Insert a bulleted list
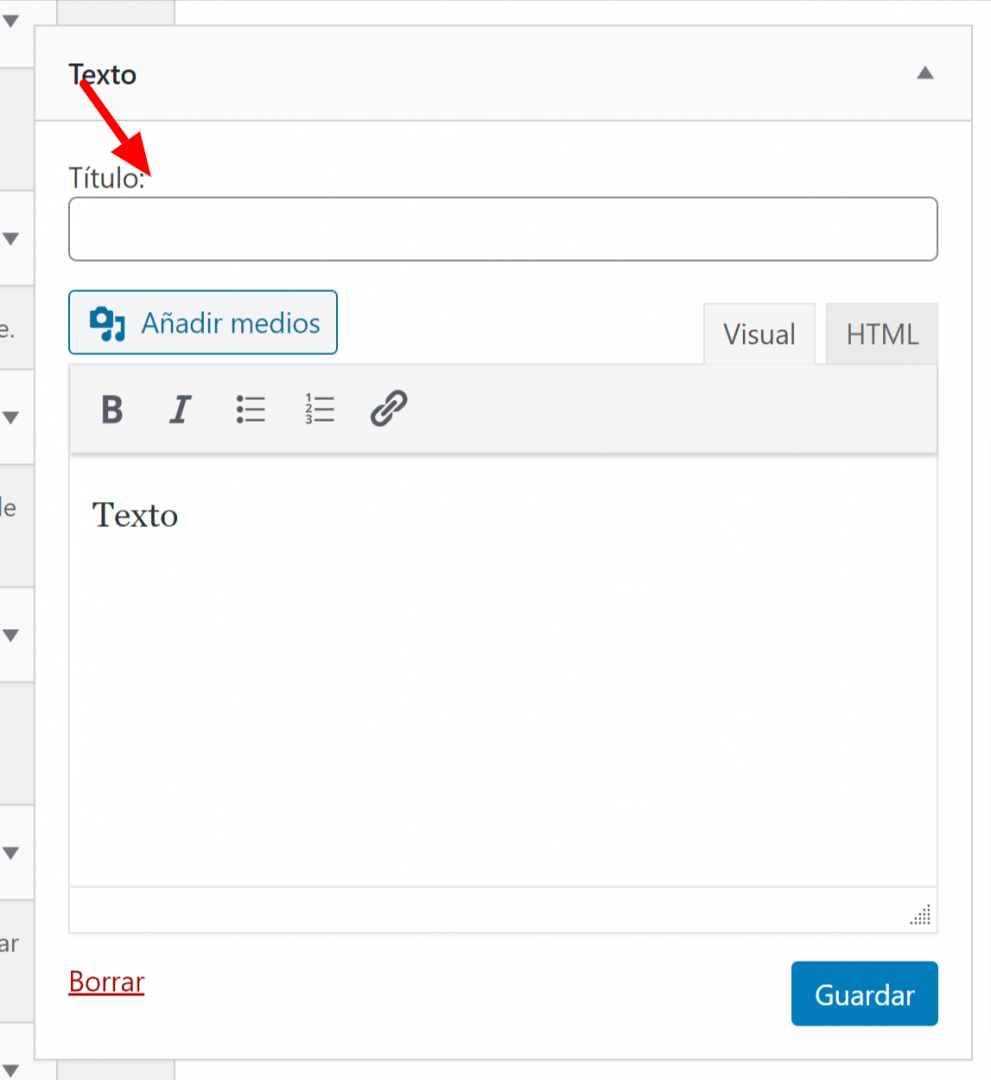Screen dimensions: 991x1080 pos(250,409)
